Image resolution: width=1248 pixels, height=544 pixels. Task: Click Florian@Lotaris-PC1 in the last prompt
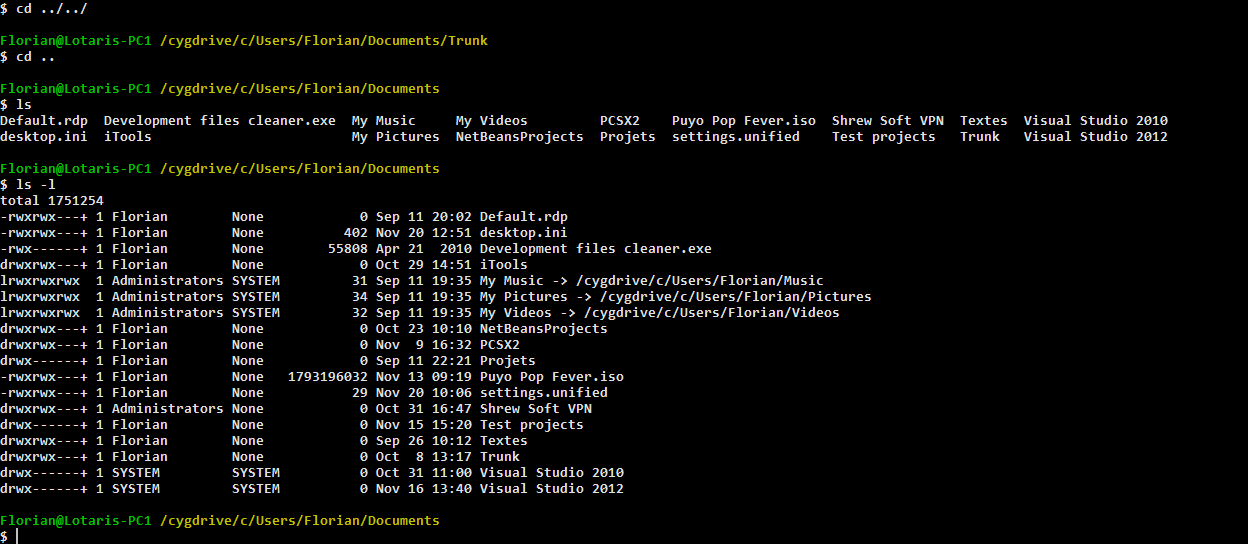point(76,521)
